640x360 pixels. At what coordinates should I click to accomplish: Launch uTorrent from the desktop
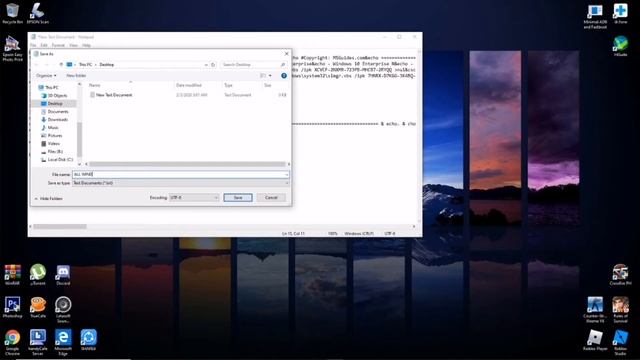click(x=38, y=274)
